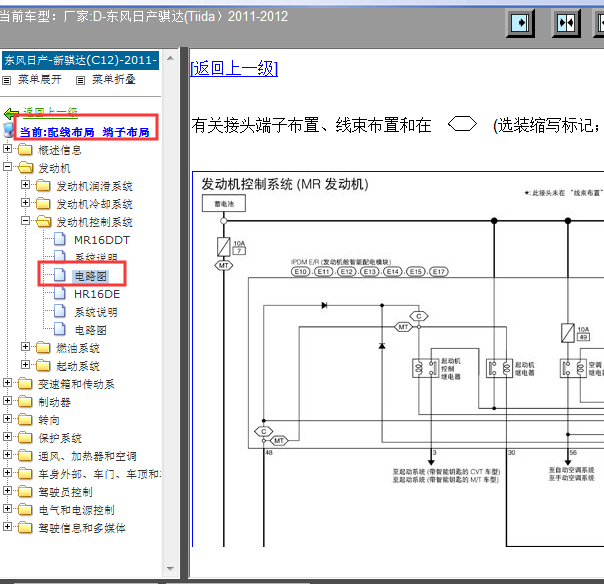604x584 pixels.
Task: Expand 发动机冷却系统 node
Action: pyautogui.click(x=25, y=202)
